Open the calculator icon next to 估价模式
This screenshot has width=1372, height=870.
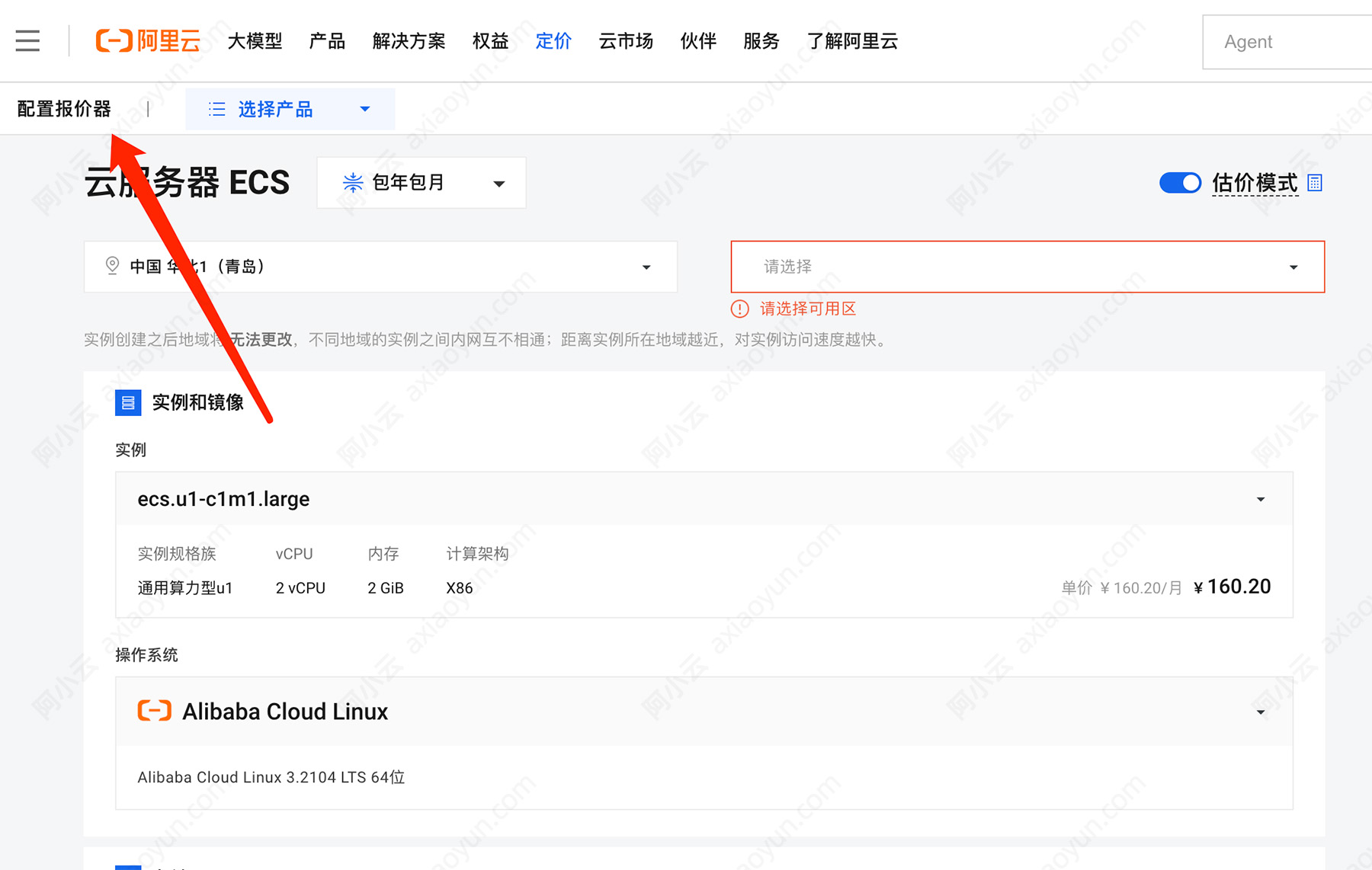1315,183
